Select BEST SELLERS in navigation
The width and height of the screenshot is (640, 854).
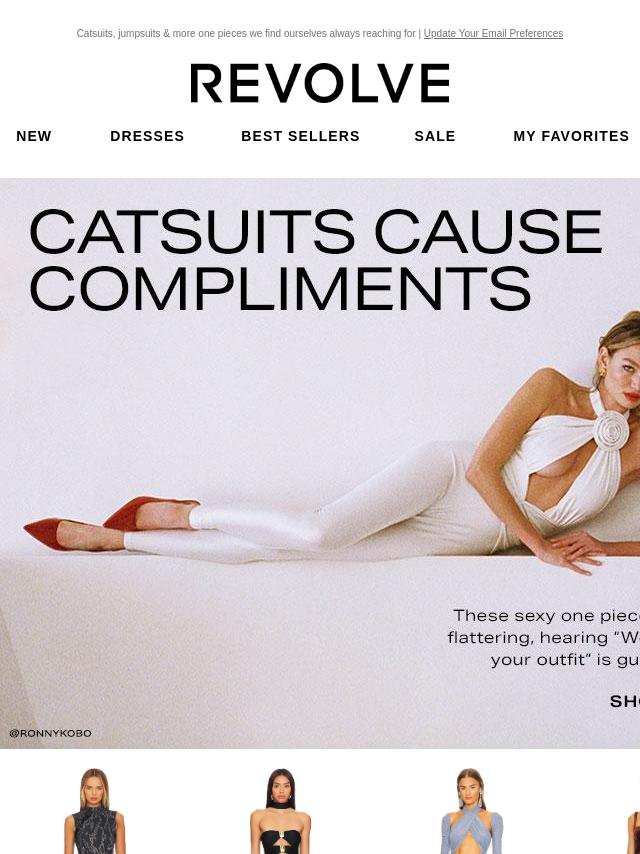click(300, 136)
